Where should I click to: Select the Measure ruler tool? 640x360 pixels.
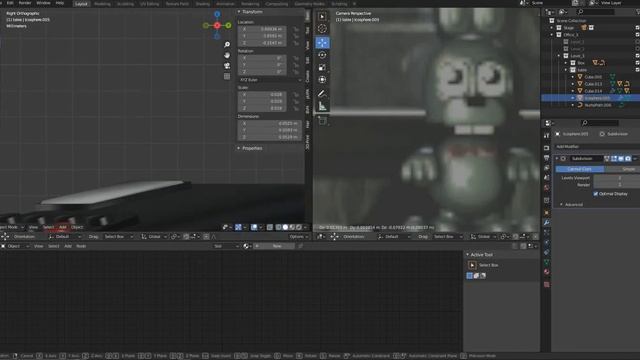[322, 106]
